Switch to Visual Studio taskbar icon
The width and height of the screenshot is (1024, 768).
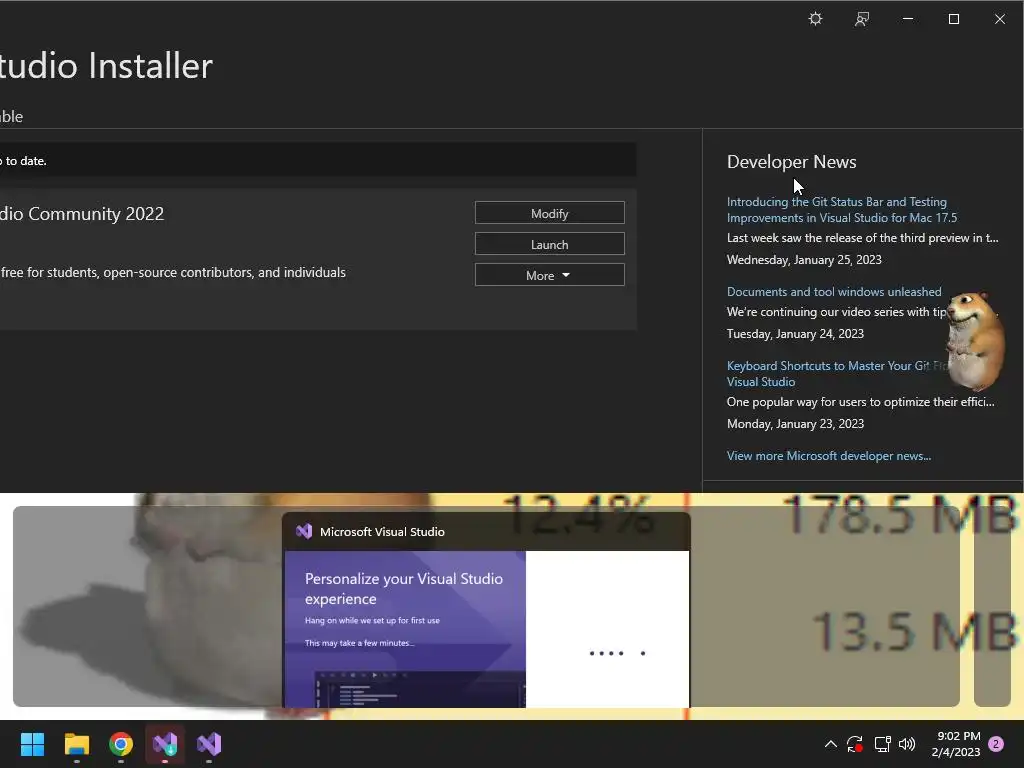(209, 744)
